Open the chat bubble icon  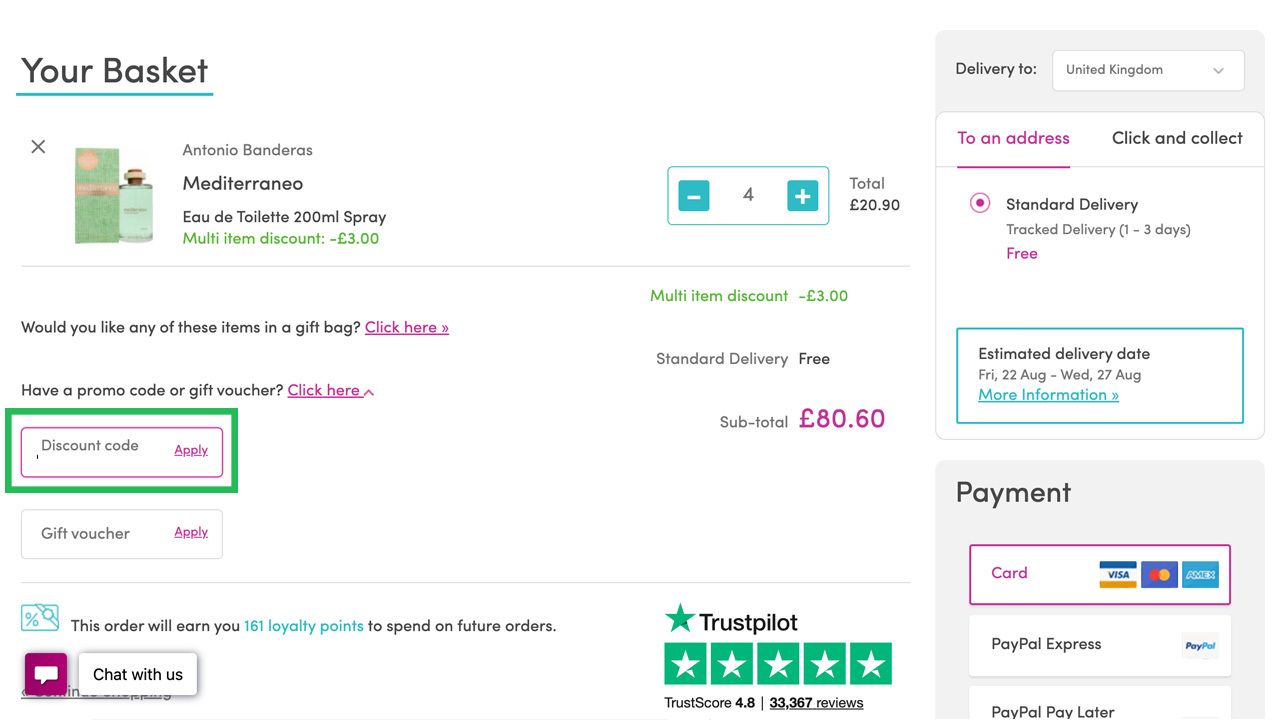[x=46, y=674]
